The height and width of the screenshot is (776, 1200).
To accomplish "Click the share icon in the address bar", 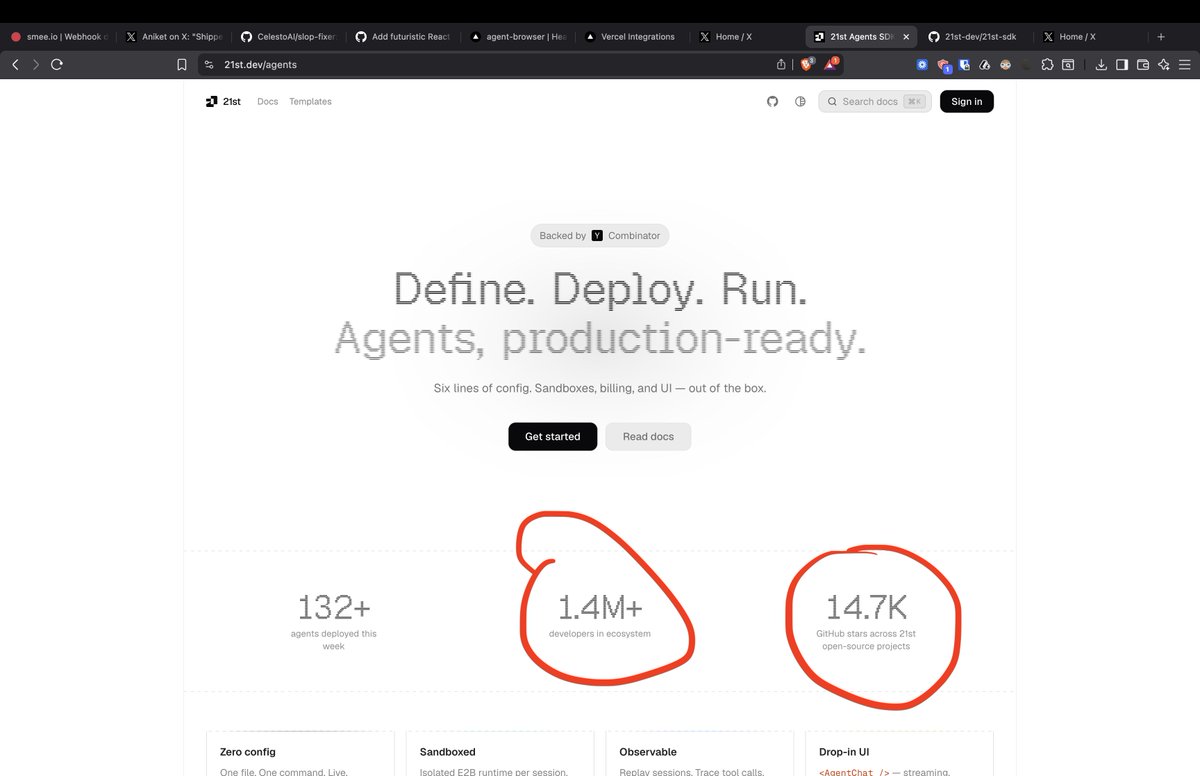I will (781, 64).
